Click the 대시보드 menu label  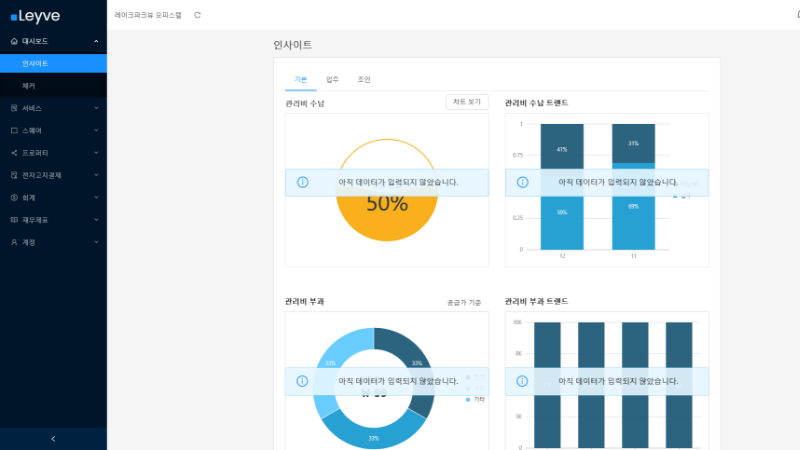tap(35, 41)
